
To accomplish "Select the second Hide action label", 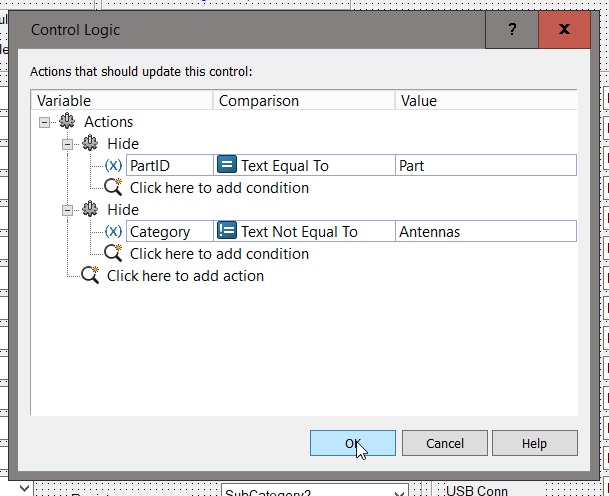I will tap(123, 210).
